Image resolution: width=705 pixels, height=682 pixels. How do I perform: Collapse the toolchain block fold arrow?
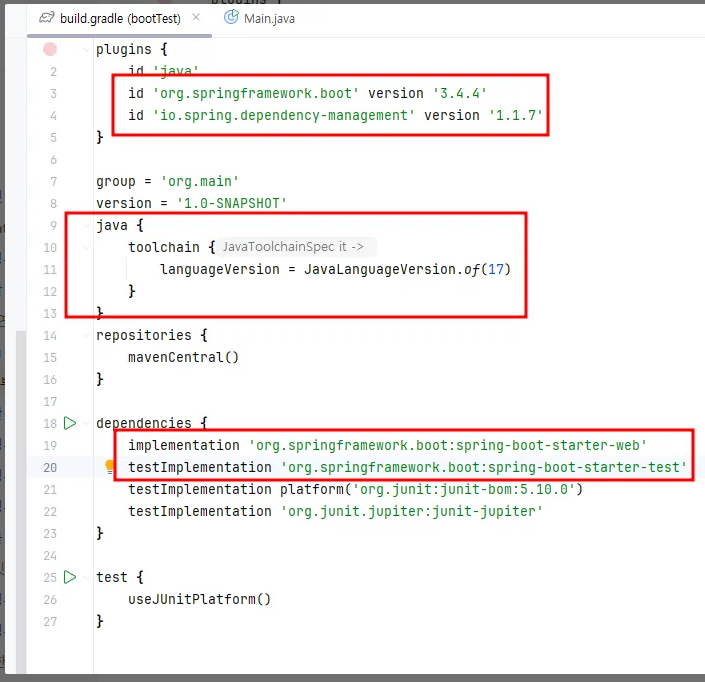[x=86, y=247]
